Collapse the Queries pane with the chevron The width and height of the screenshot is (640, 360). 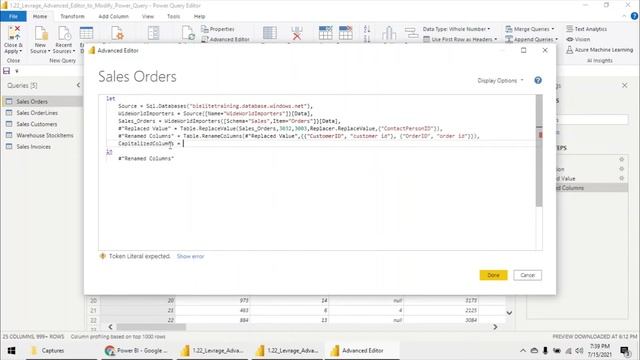coord(78,85)
